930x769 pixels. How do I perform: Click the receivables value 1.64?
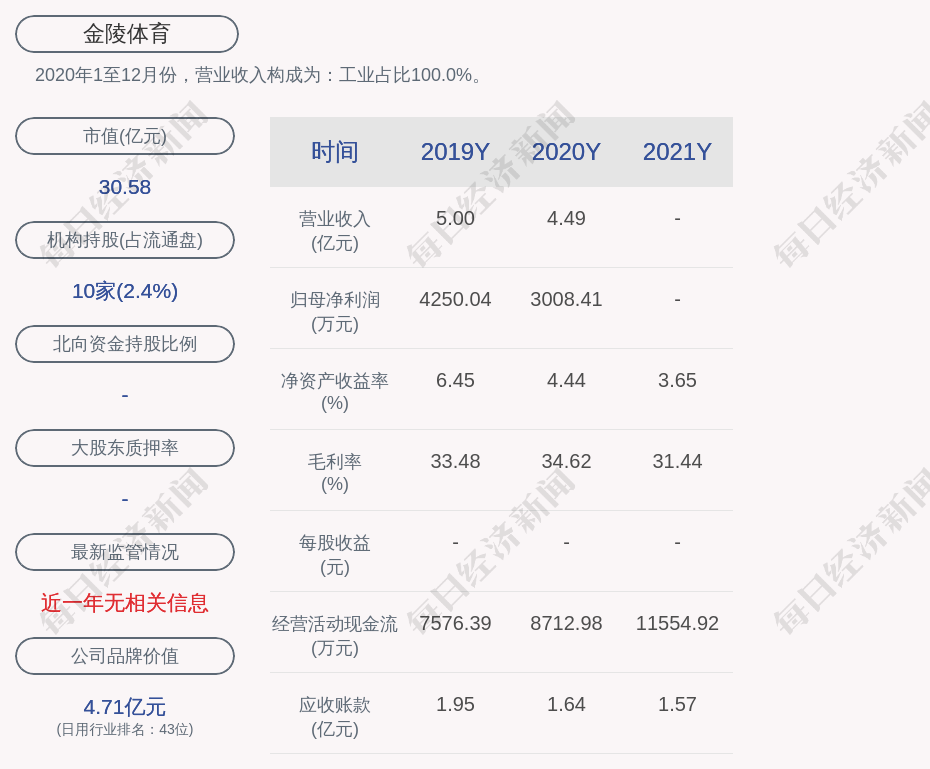566,704
